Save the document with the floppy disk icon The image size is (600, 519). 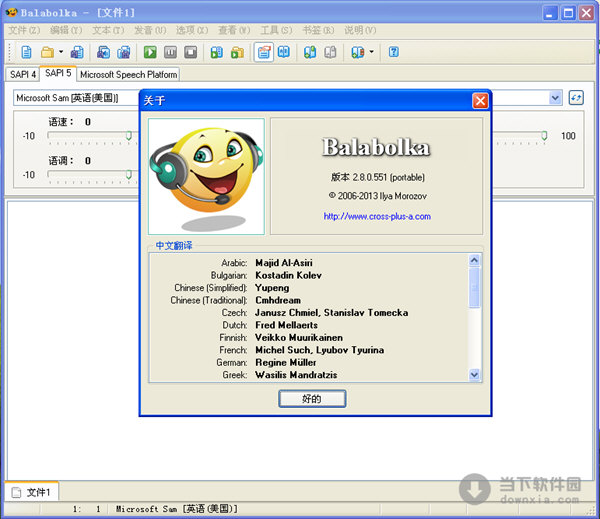click(77, 52)
